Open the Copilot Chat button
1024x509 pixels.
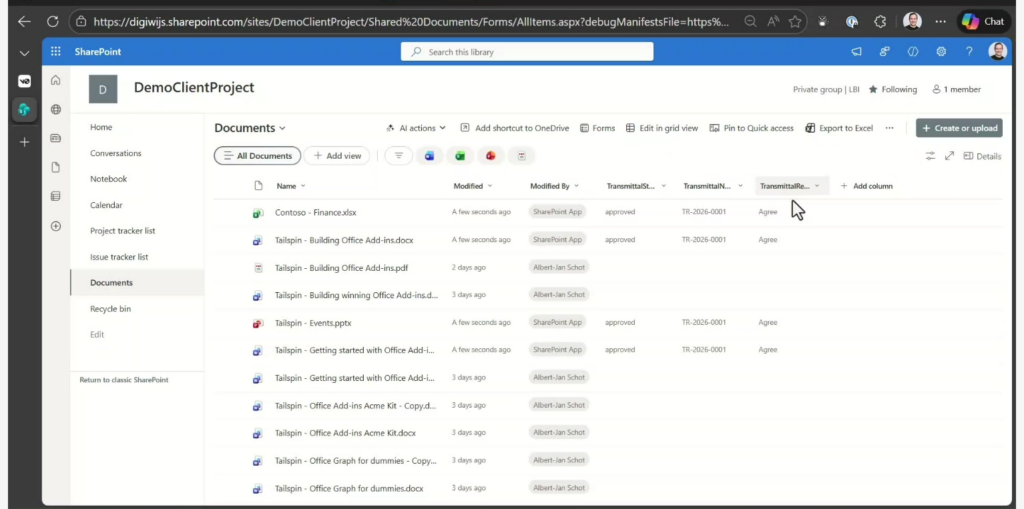coord(984,22)
